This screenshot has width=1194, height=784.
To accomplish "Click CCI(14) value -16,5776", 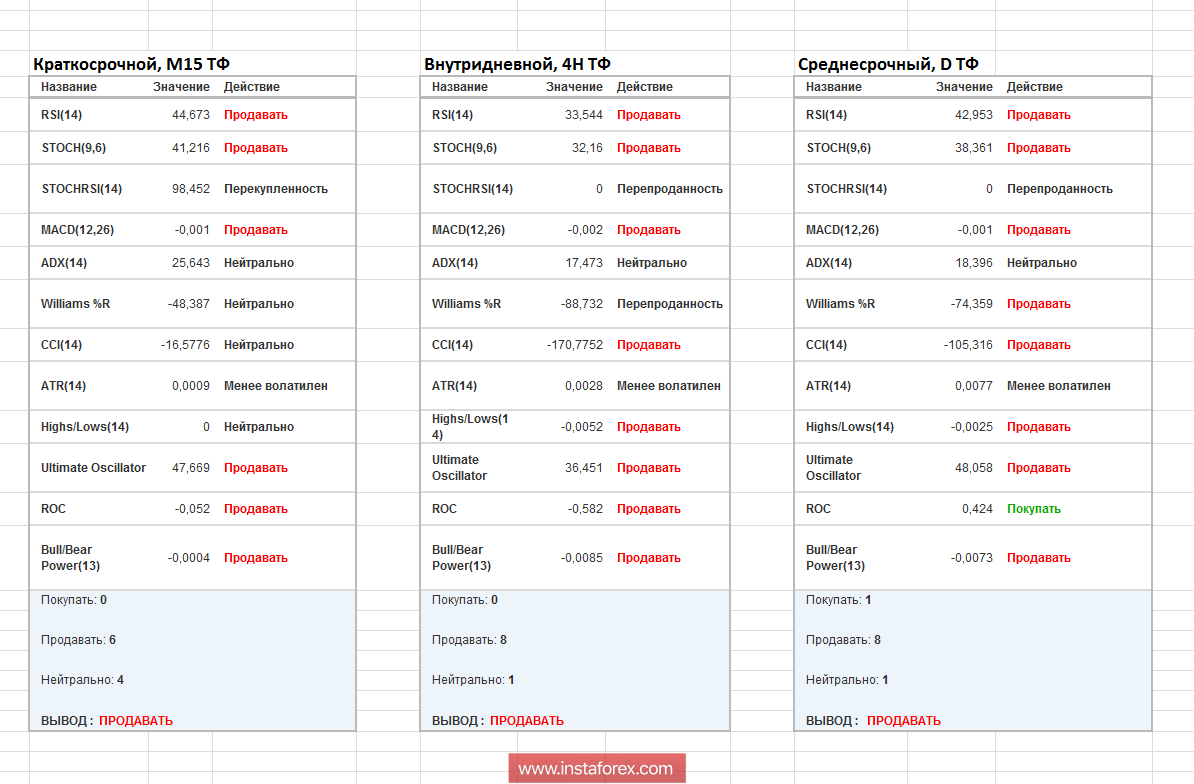I will [x=185, y=345].
